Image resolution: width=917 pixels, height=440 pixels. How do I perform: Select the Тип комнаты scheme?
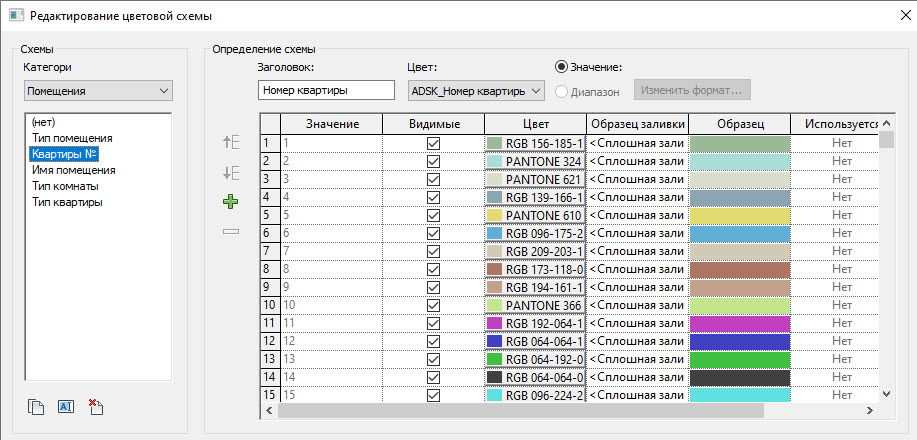[x=65, y=186]
